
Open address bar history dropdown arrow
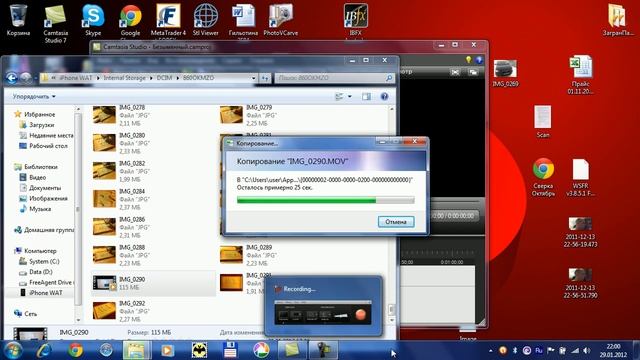tap(253, 78)
